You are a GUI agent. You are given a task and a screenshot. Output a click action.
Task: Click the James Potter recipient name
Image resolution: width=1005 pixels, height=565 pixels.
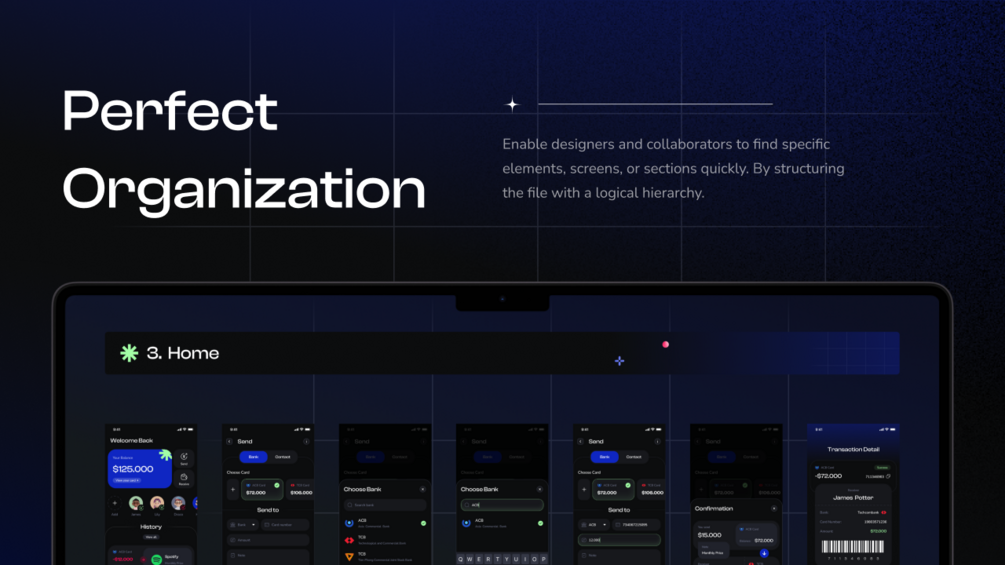tap(853, 498)
